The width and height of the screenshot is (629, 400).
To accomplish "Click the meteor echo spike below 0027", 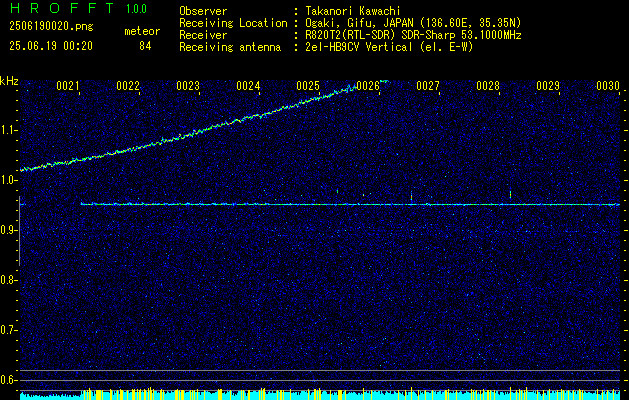I will tap(411, 196).
